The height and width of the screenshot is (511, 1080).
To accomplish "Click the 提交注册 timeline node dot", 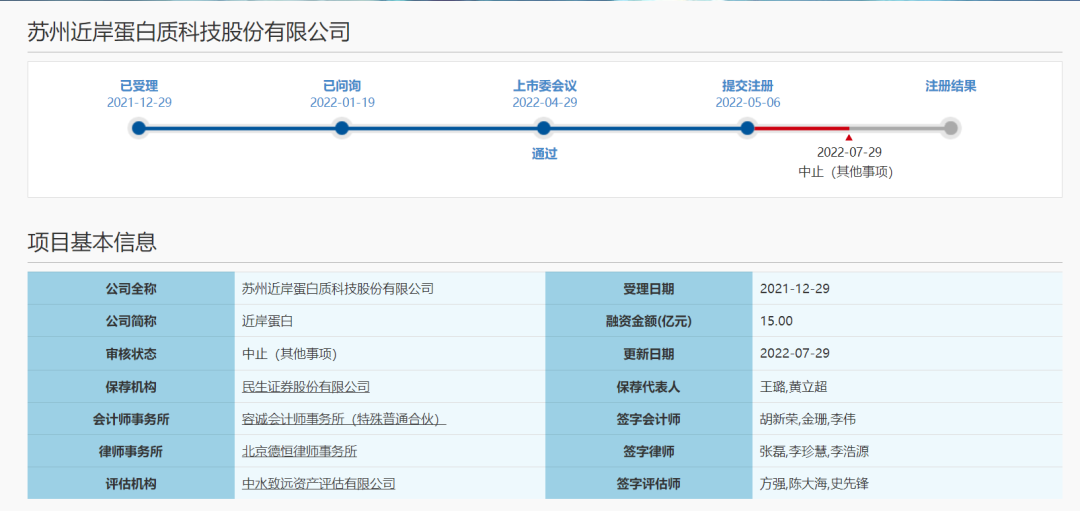I will click(x=747, y=128).
